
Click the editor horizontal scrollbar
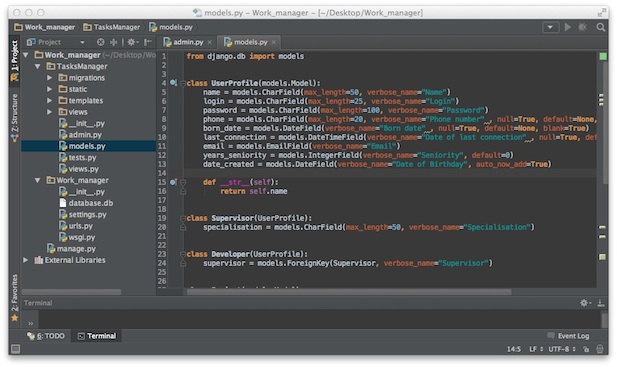[x=349, y=292]
